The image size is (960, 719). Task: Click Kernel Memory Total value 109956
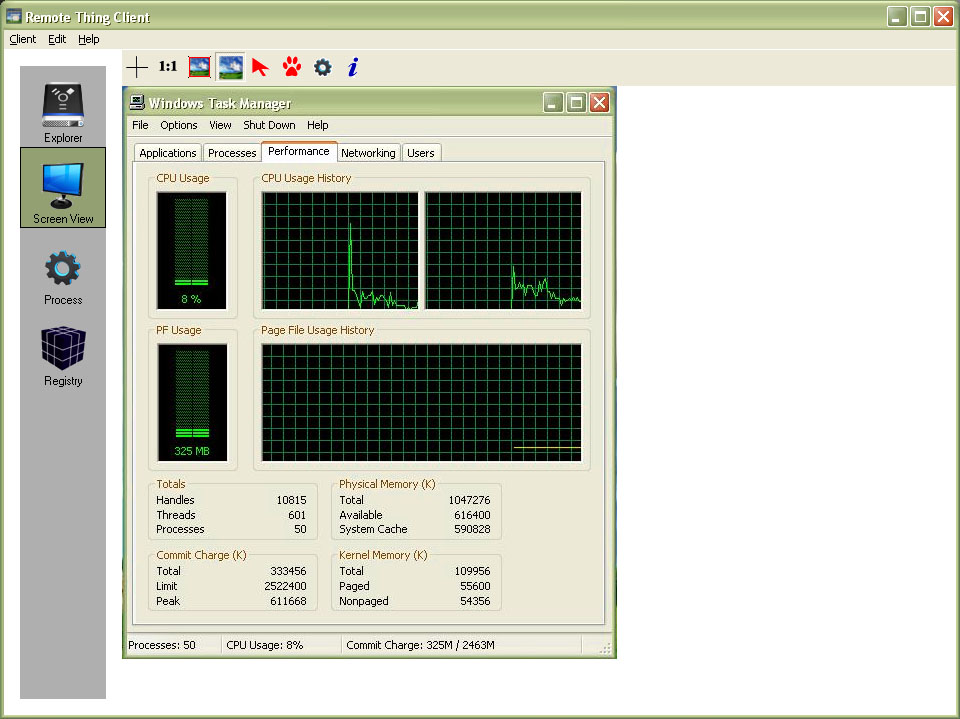point(472,571)
